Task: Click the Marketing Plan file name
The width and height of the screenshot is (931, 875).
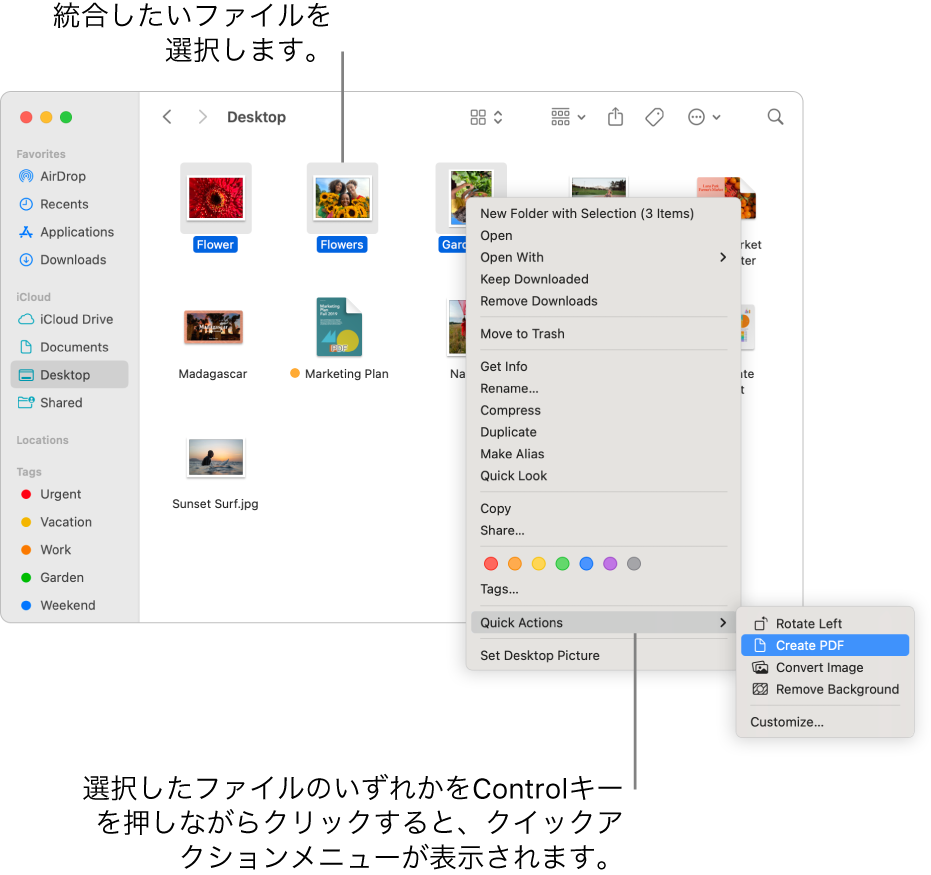Action: [x=347, y=374]
